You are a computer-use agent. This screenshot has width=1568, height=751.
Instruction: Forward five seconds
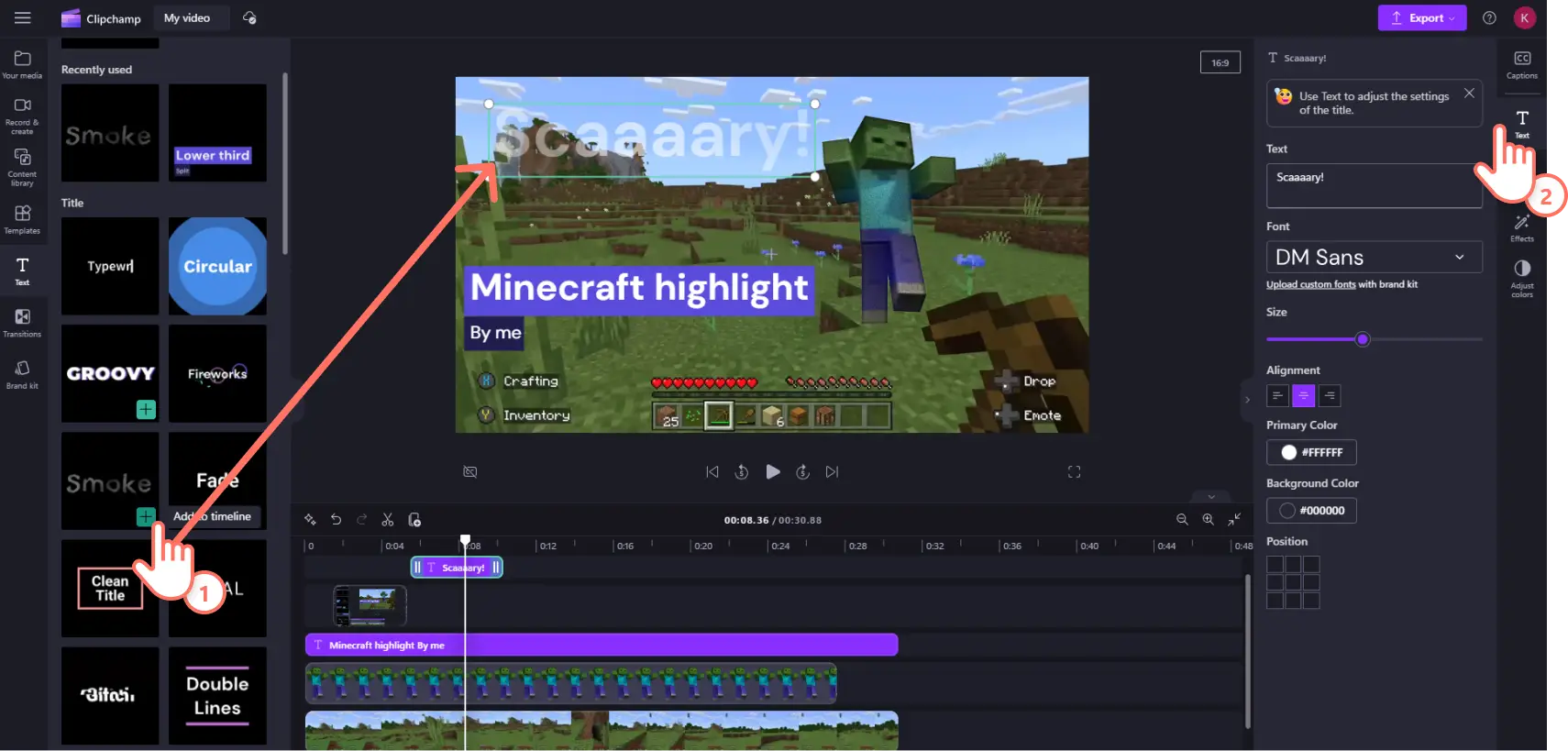(802, 471)
